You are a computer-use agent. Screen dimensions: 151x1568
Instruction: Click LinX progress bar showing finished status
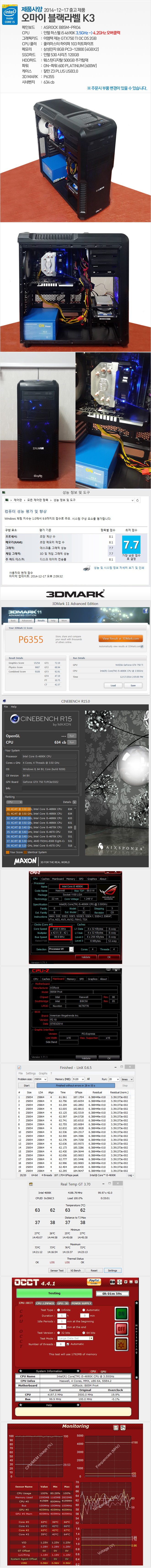tap(75, 1085)
